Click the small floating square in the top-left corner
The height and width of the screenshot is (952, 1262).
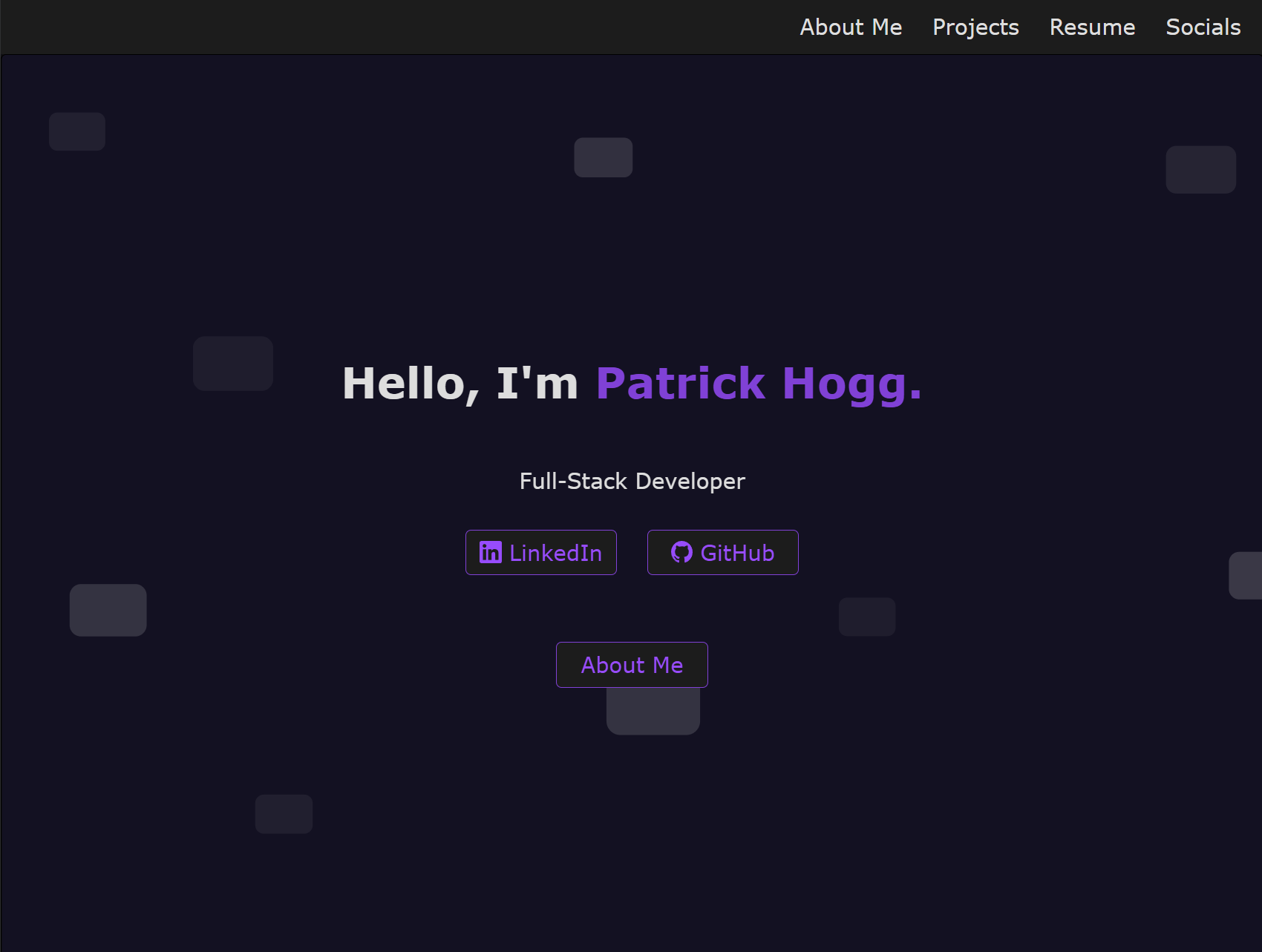coord(77,132)
